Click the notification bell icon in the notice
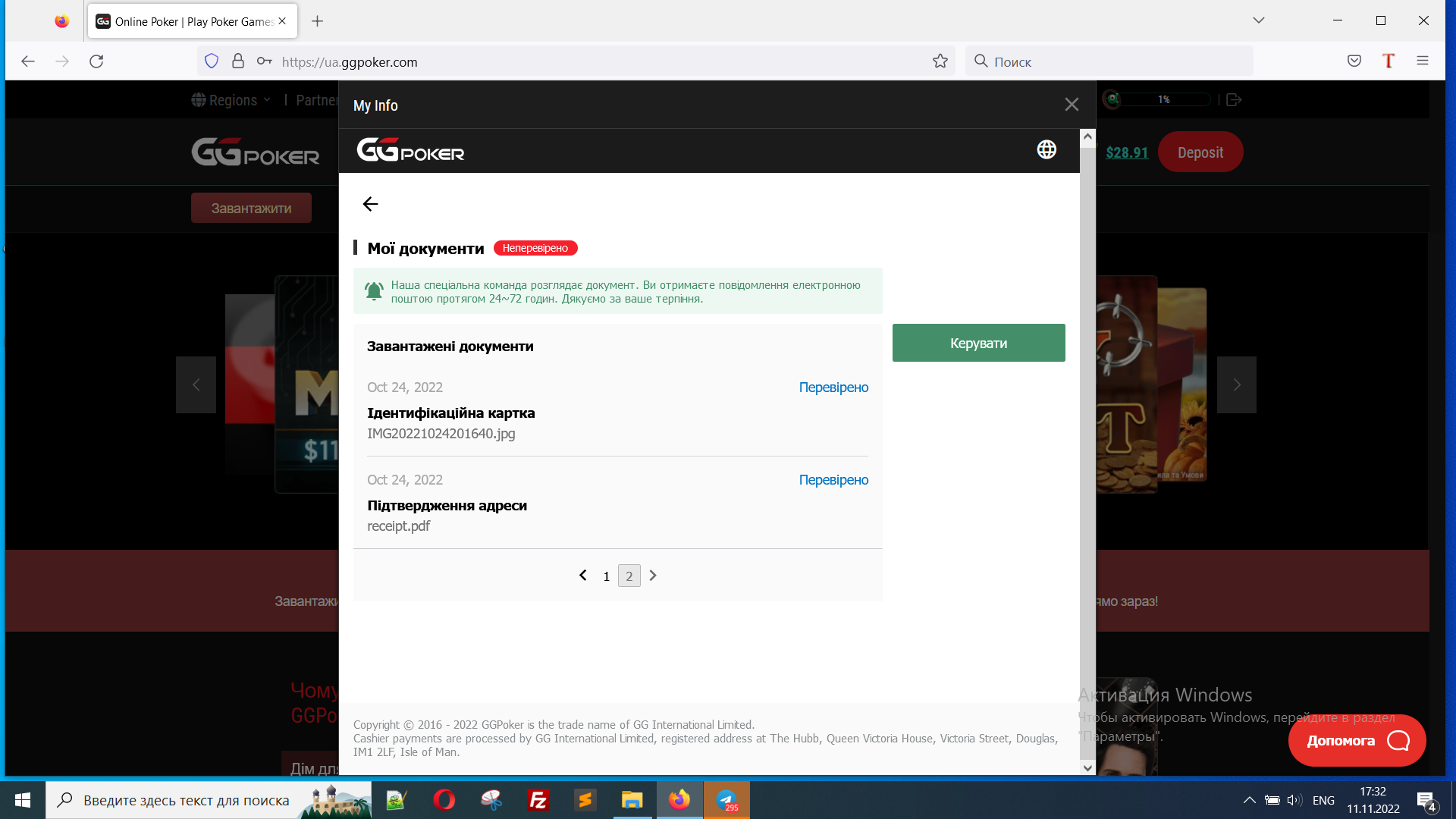This screenshot has width=1456, height=819. pos(374,291)
